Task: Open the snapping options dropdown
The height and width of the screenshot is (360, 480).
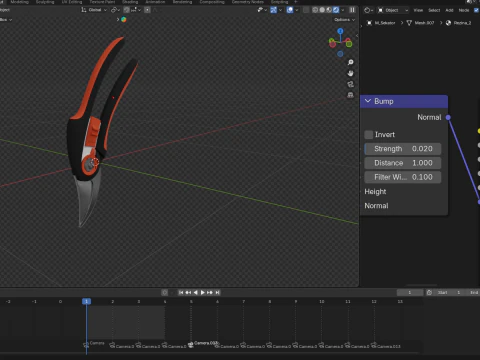Action: [x=136, y=10]
